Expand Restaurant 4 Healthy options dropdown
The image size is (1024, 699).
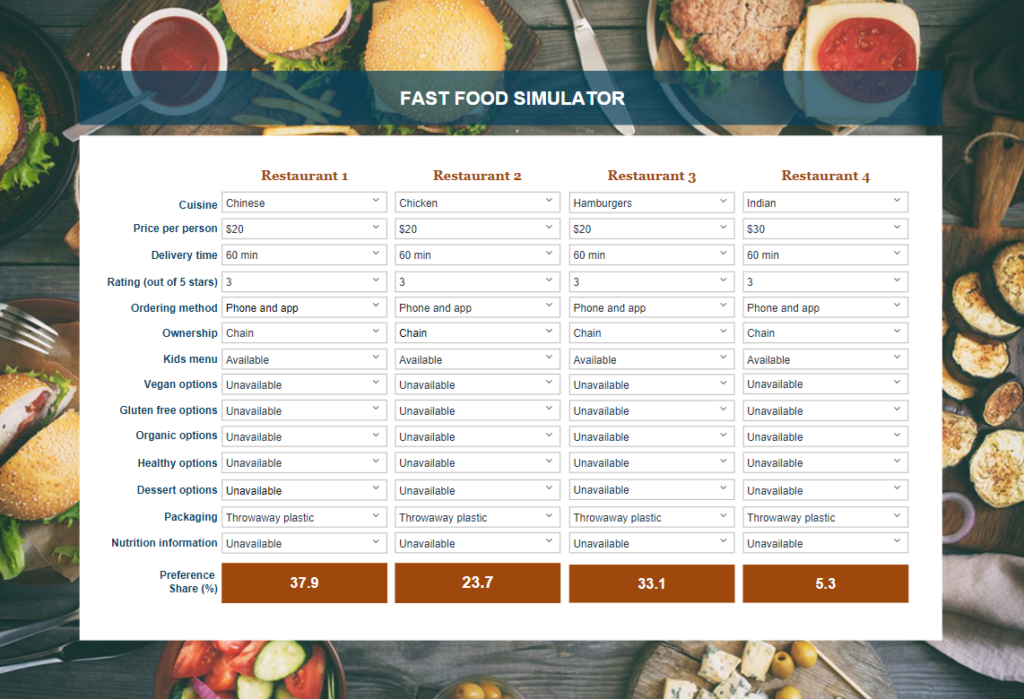[825, 463]
